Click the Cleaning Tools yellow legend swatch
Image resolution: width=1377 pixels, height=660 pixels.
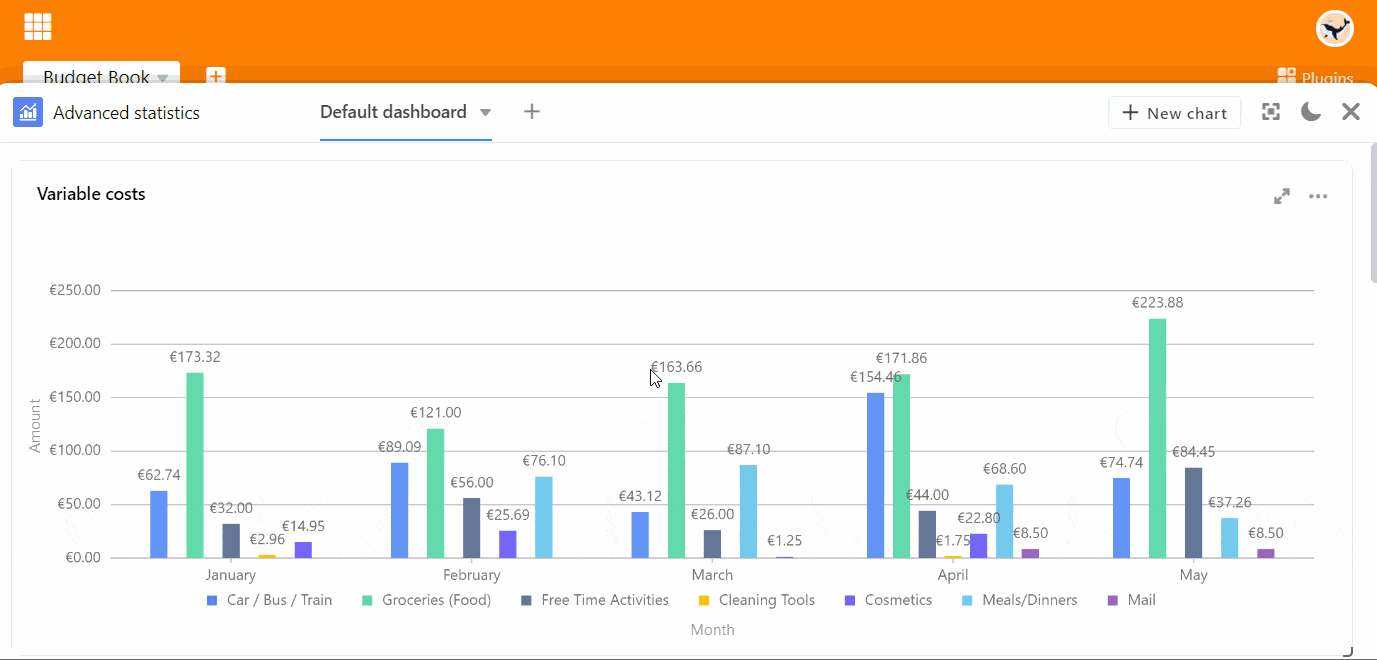(x=703, y=601)
